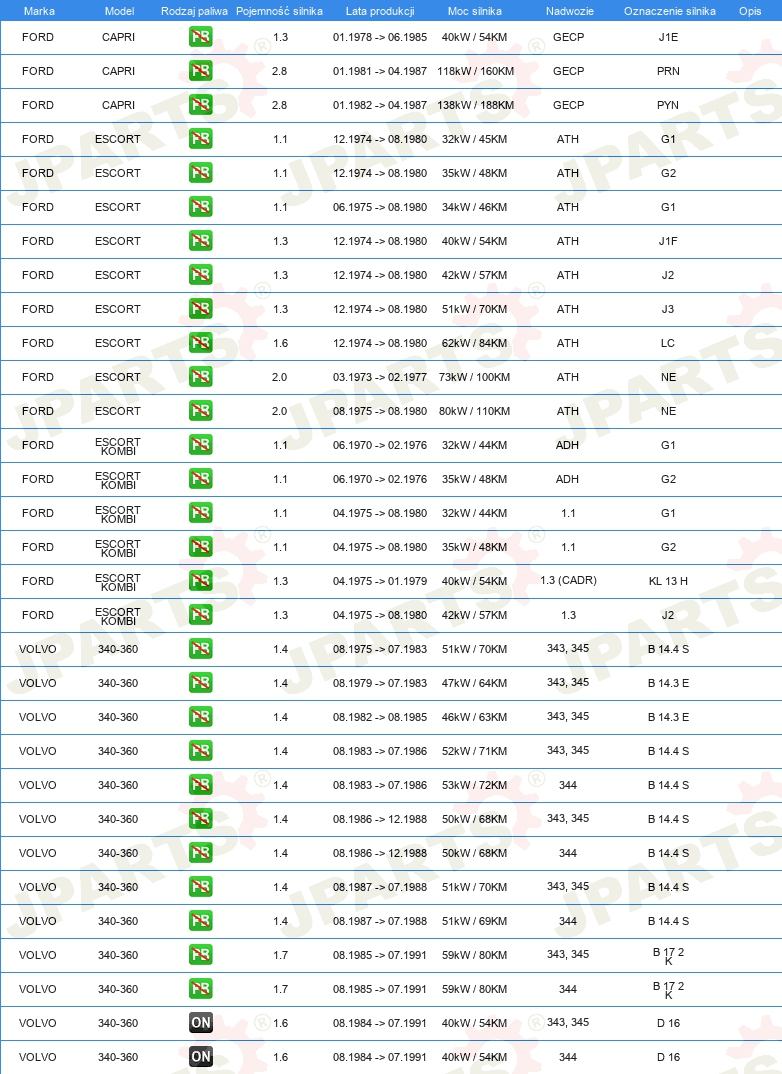Select the 01.1978 -> 06.1985 date cell

point(380,37)
